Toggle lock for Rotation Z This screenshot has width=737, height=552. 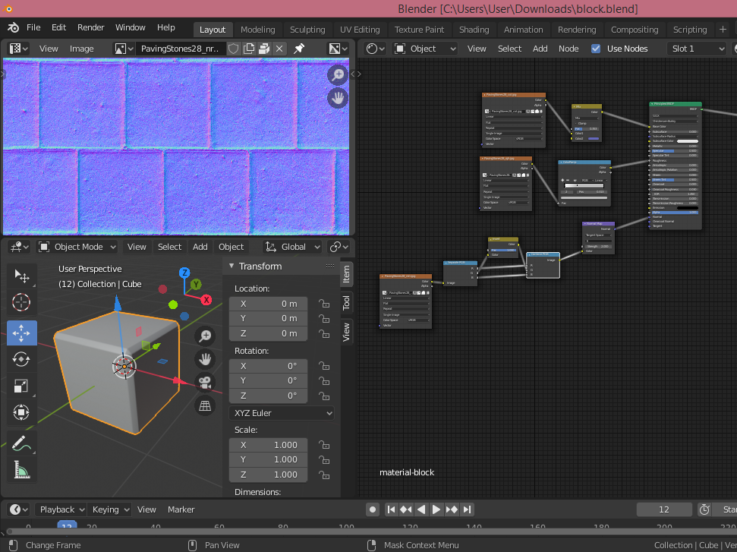click(324, 395)
